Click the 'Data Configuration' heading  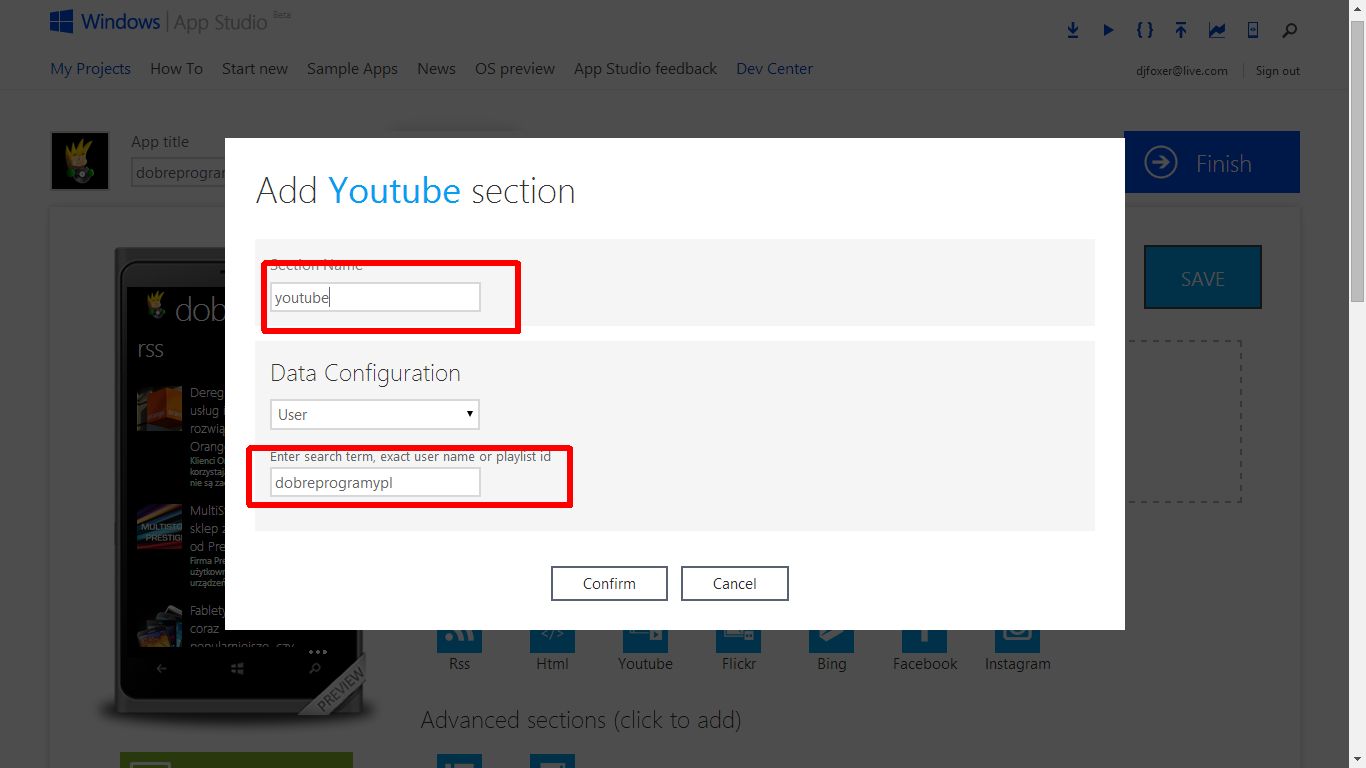pyautogui.click(x=365, y=373)
